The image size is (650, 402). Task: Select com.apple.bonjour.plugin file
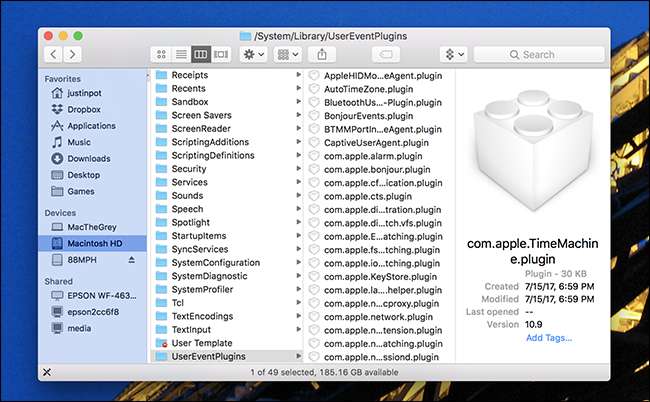pos(379,170)
